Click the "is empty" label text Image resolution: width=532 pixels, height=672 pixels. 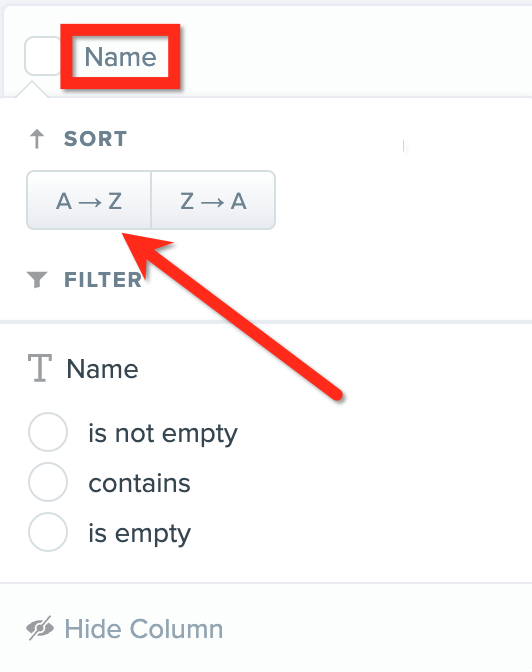(x=139, y=534)
